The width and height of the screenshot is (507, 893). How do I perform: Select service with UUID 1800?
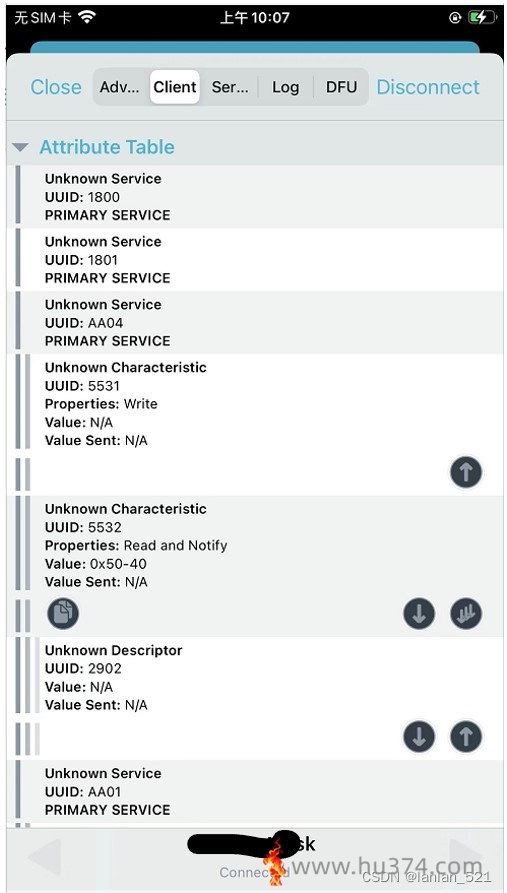pyautogui.click(x=255, y=197)
